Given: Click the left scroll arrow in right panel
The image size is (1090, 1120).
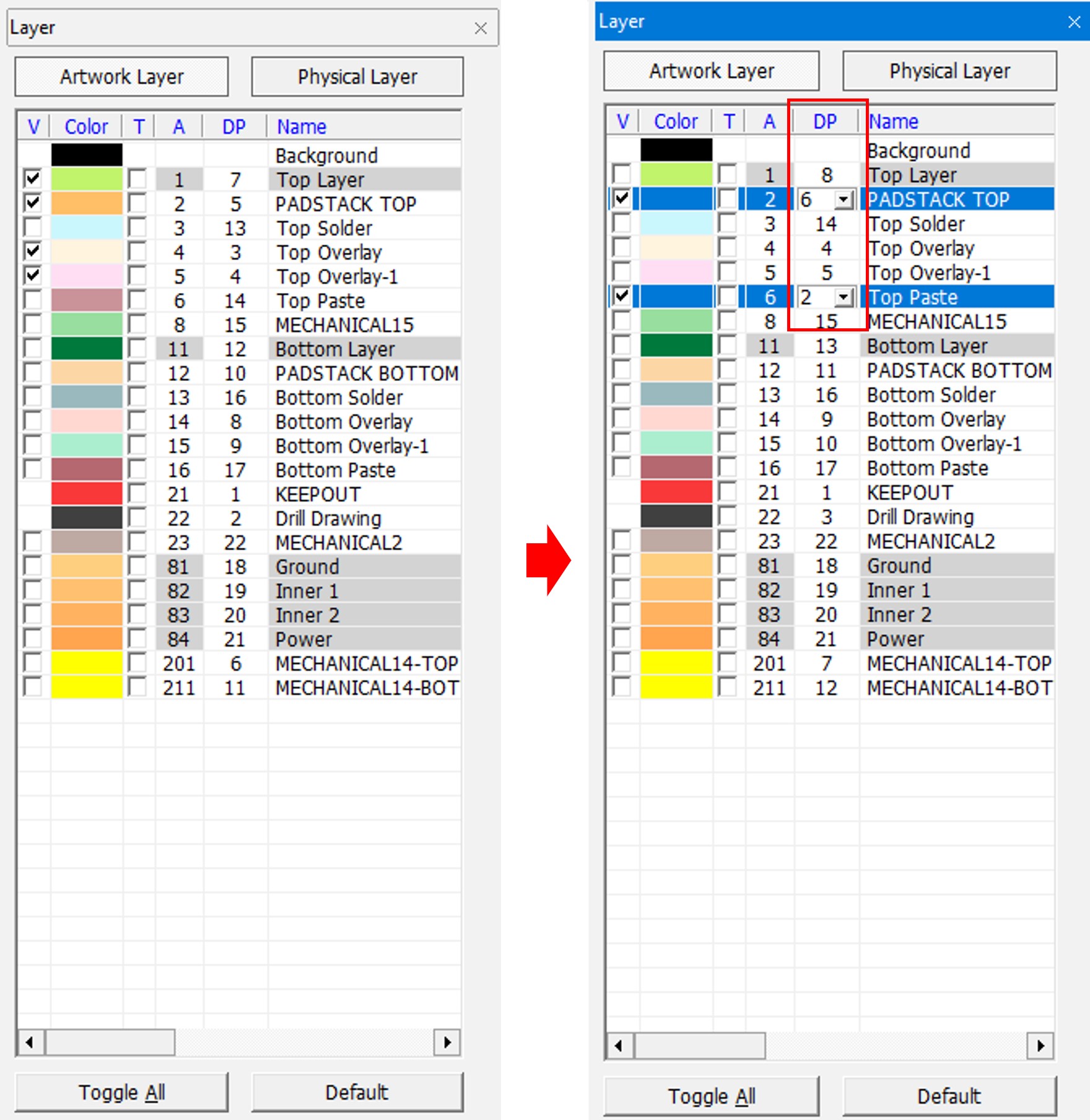Looking at the screenshot, I should [619, 1046].
